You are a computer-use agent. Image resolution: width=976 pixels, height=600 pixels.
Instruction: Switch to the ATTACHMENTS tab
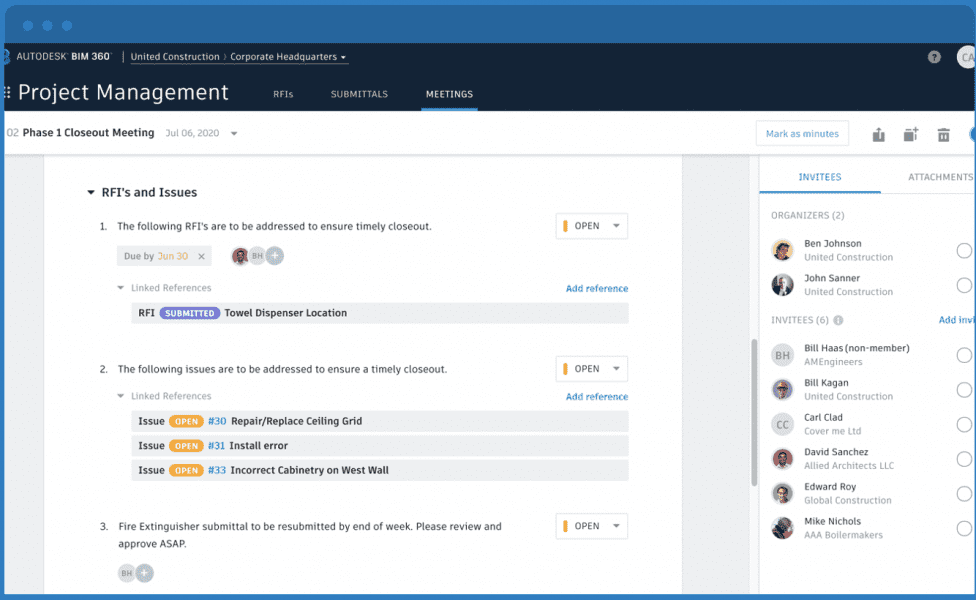(x=938, y=177)
